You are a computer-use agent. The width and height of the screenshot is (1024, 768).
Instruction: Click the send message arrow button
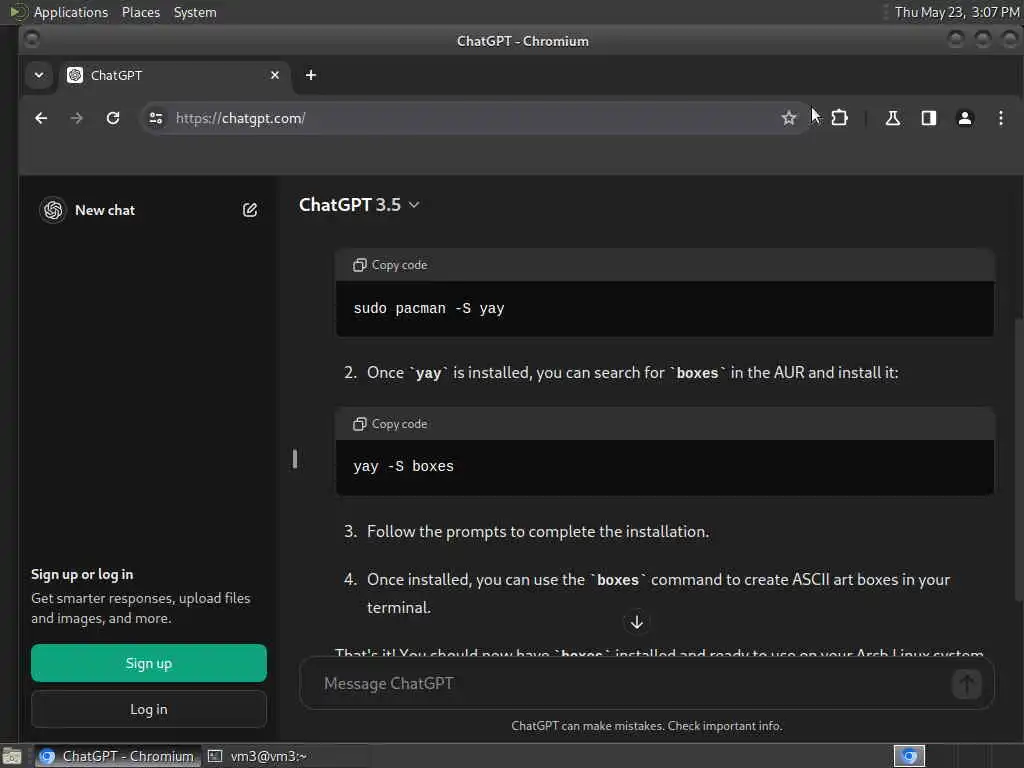click(x=967, y=684)
